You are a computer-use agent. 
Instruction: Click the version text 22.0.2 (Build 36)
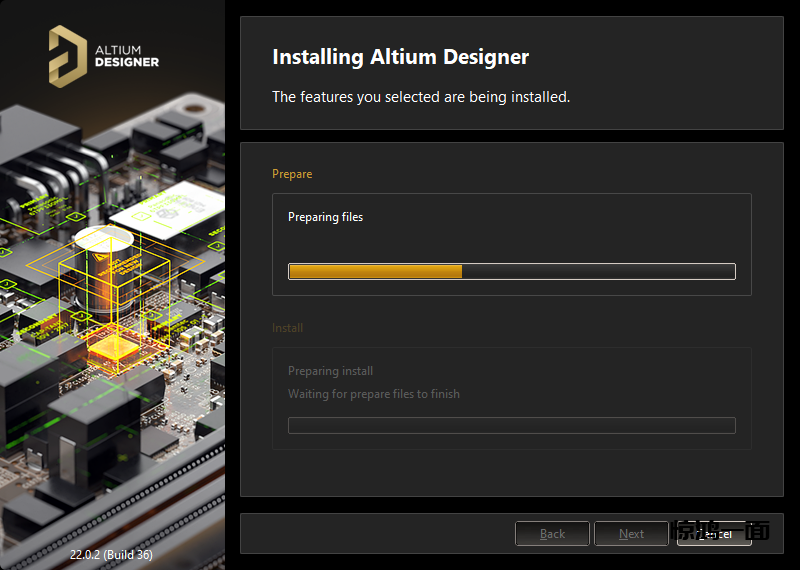tap(111, 554)
